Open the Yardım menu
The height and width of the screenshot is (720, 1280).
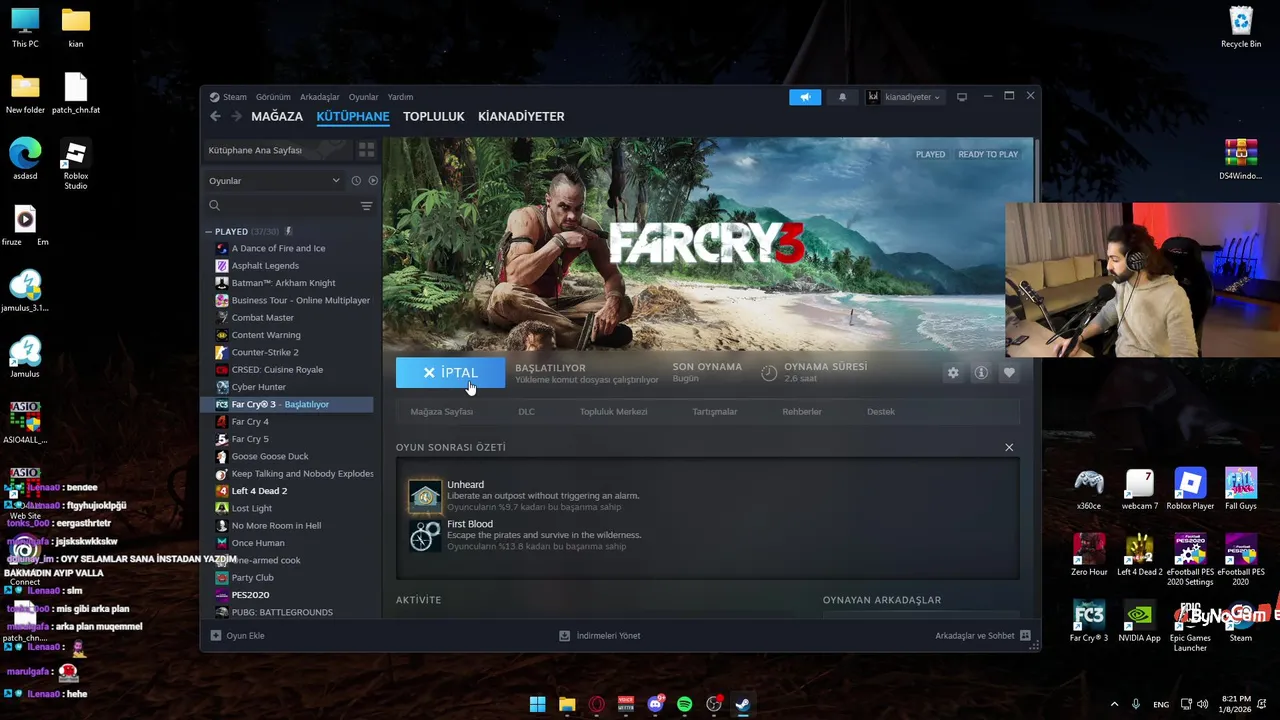pos(400,97)
